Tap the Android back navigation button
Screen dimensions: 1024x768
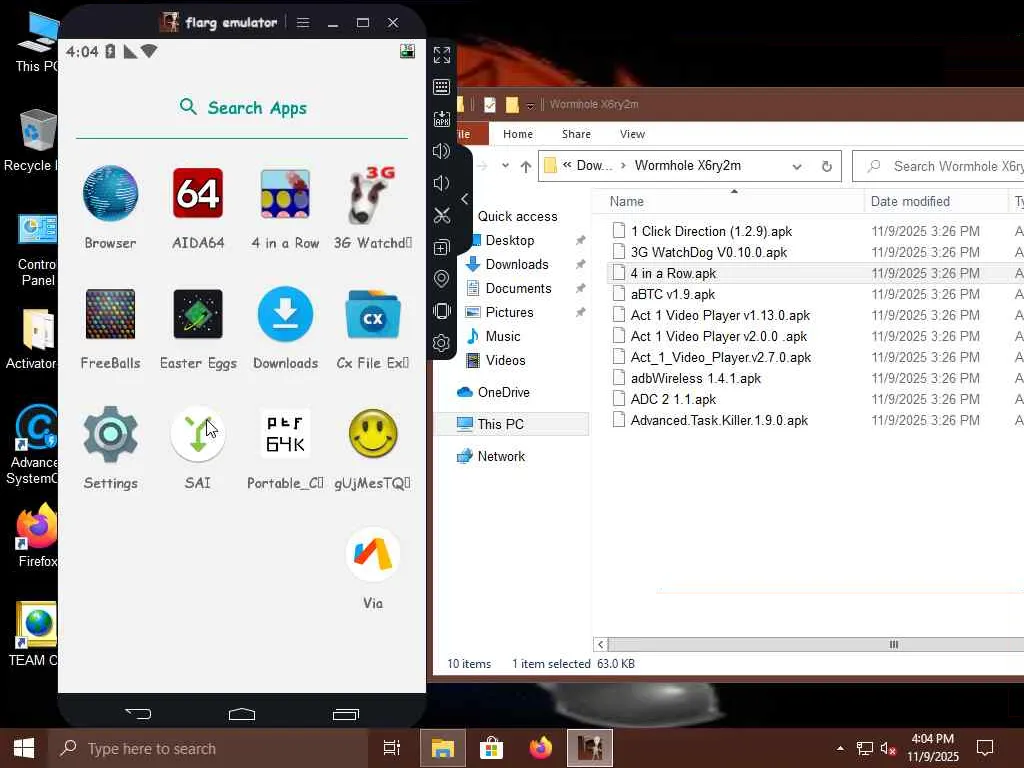tap(138, 714)
